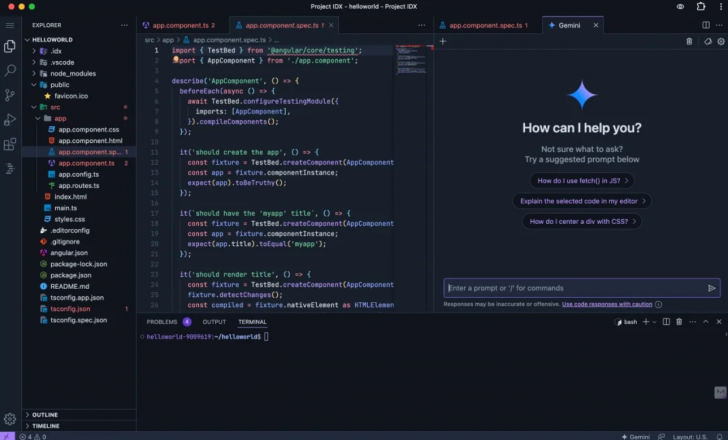Open app.component.html in explorer
This screenshot has height=440, width=728.
(x=90, y=141)
